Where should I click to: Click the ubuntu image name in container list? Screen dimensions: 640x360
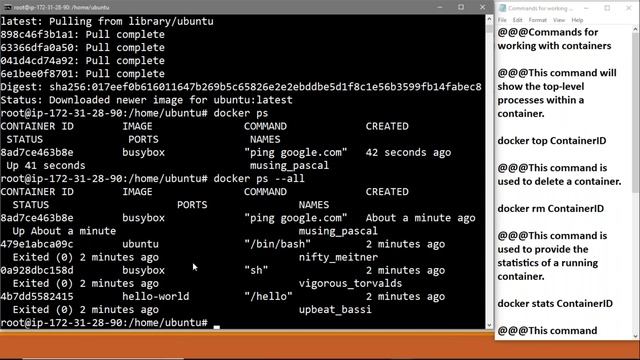[x=140, y=244]
